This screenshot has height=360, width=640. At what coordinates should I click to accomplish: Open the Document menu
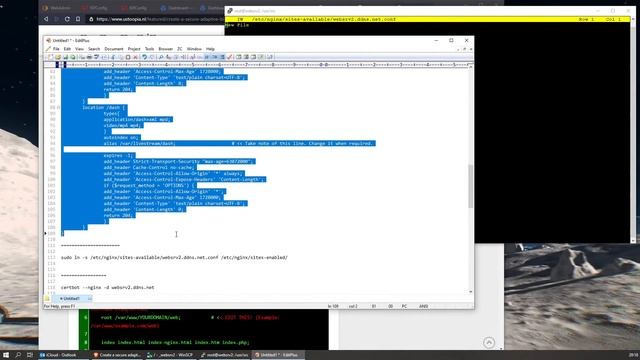(114, 49)
